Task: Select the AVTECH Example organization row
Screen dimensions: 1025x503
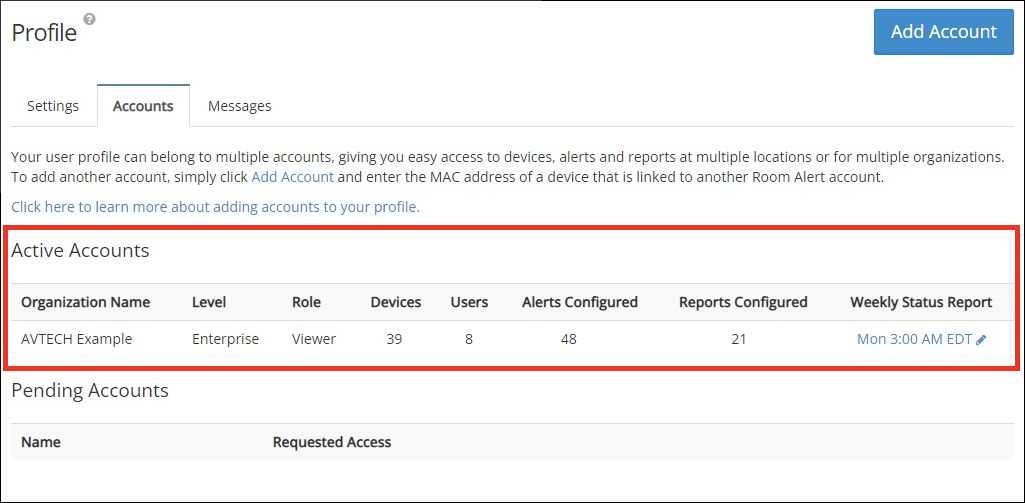Action: pos(77,339)
